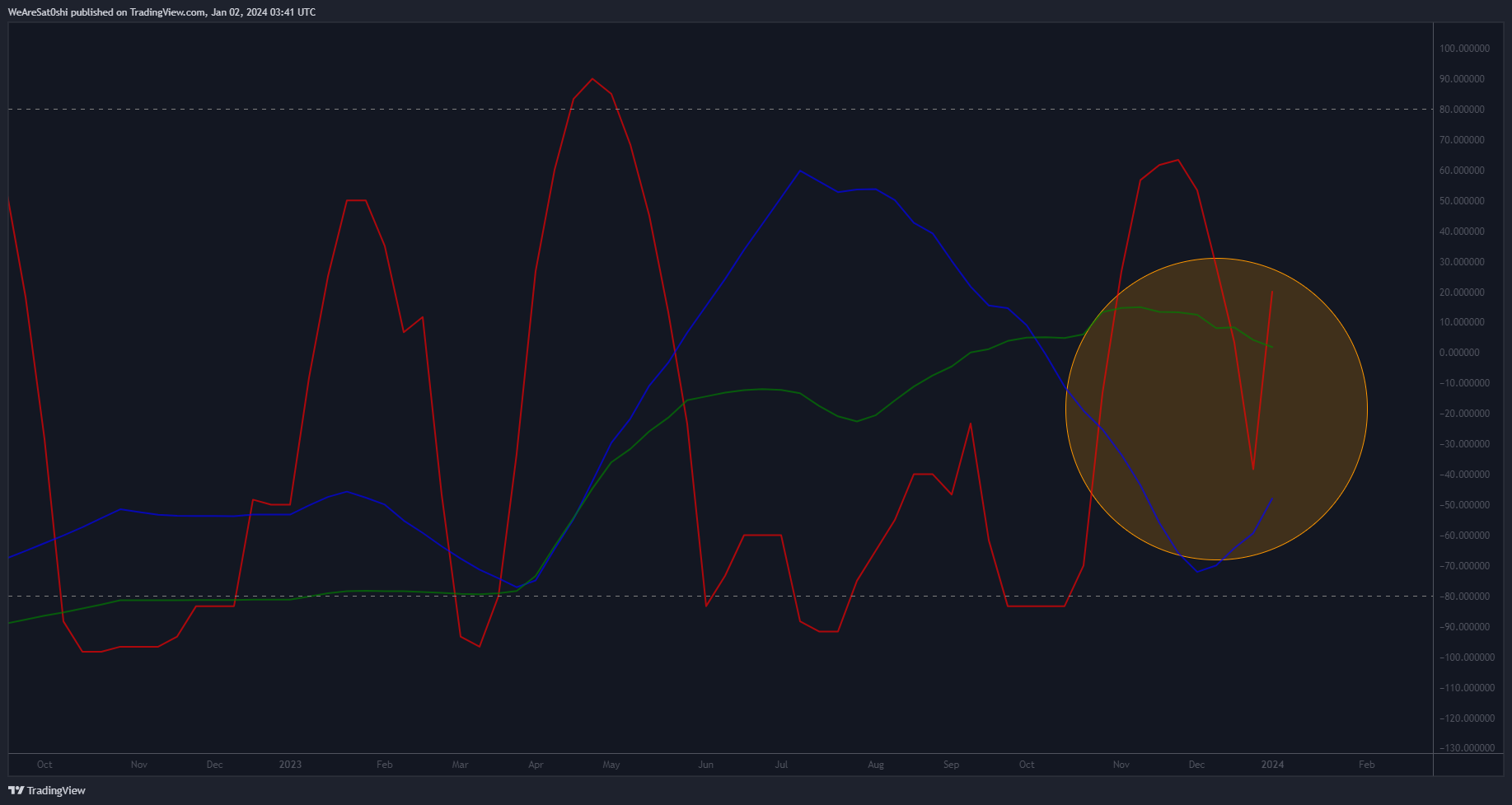Click the -10.000000 price axis label
The width and height of the screenshot is (1512, 805).
pyautogui.click(x=1464, y=383)
